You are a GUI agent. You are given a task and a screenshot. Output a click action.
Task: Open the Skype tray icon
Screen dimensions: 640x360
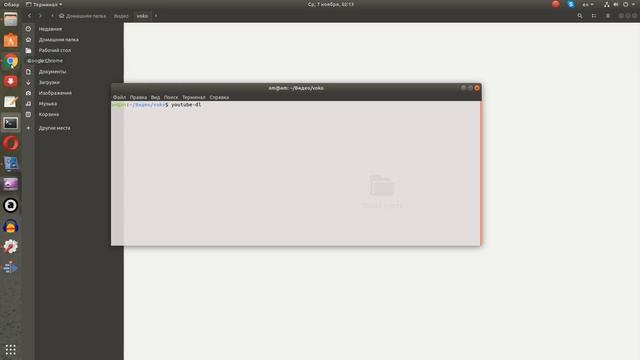click(571, 4)
